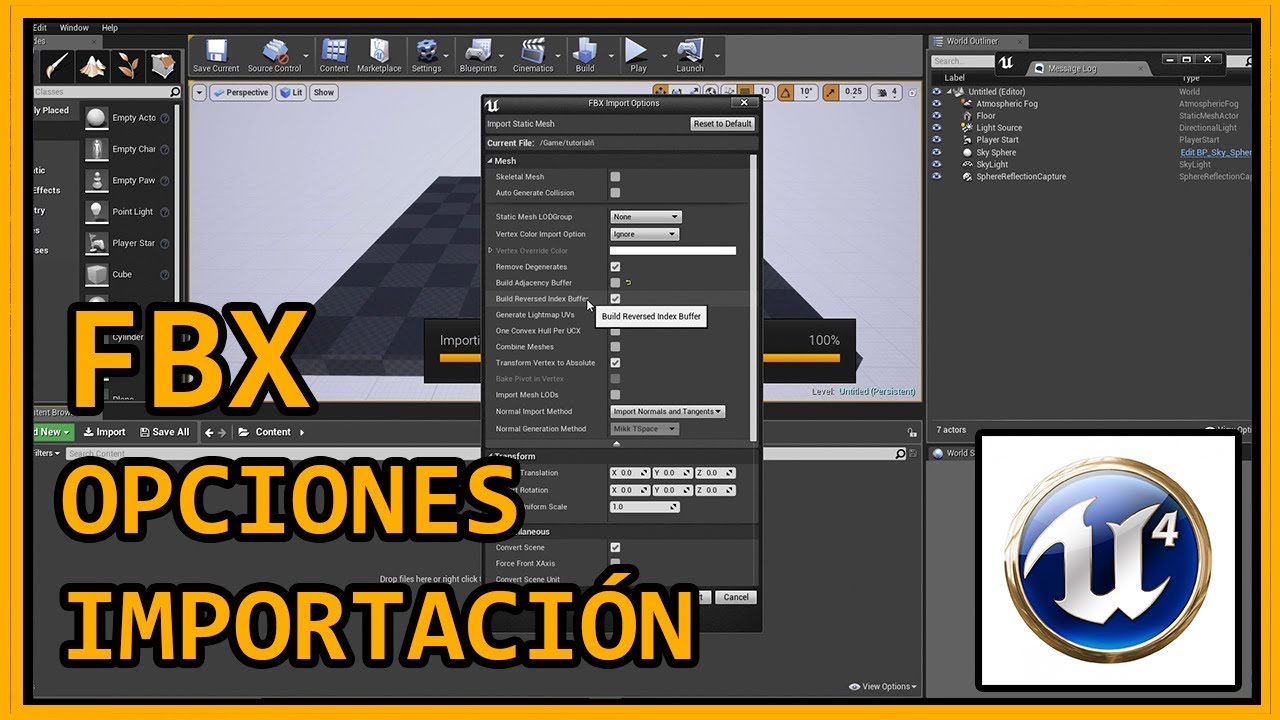This screenshot has height=720, width=1280.
Task: Toggle the Build Adjacency Buffer checkbox
Action: pyautogui.click(x=615, y=283)
